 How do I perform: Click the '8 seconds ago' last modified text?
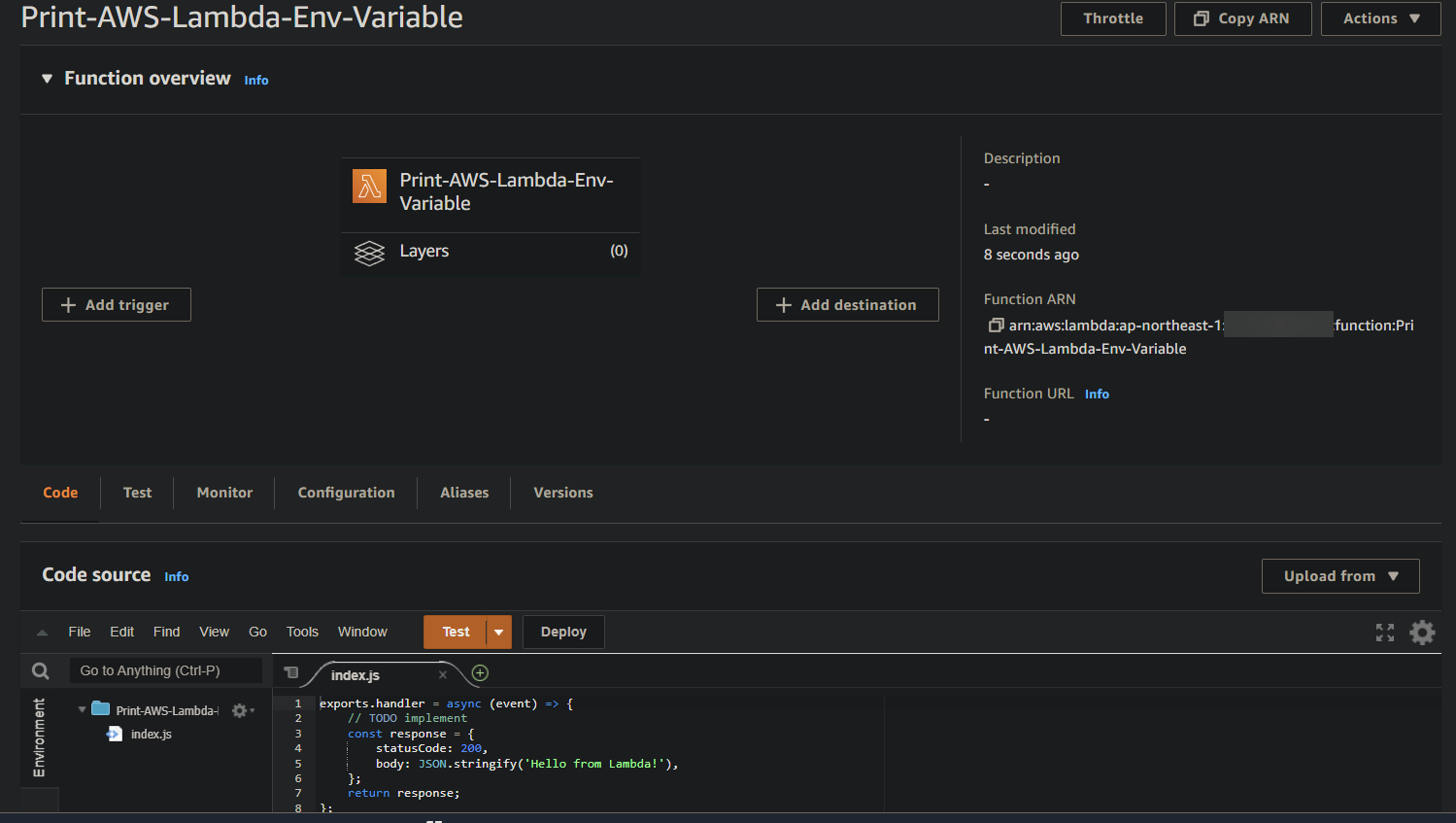(1032, 255)
